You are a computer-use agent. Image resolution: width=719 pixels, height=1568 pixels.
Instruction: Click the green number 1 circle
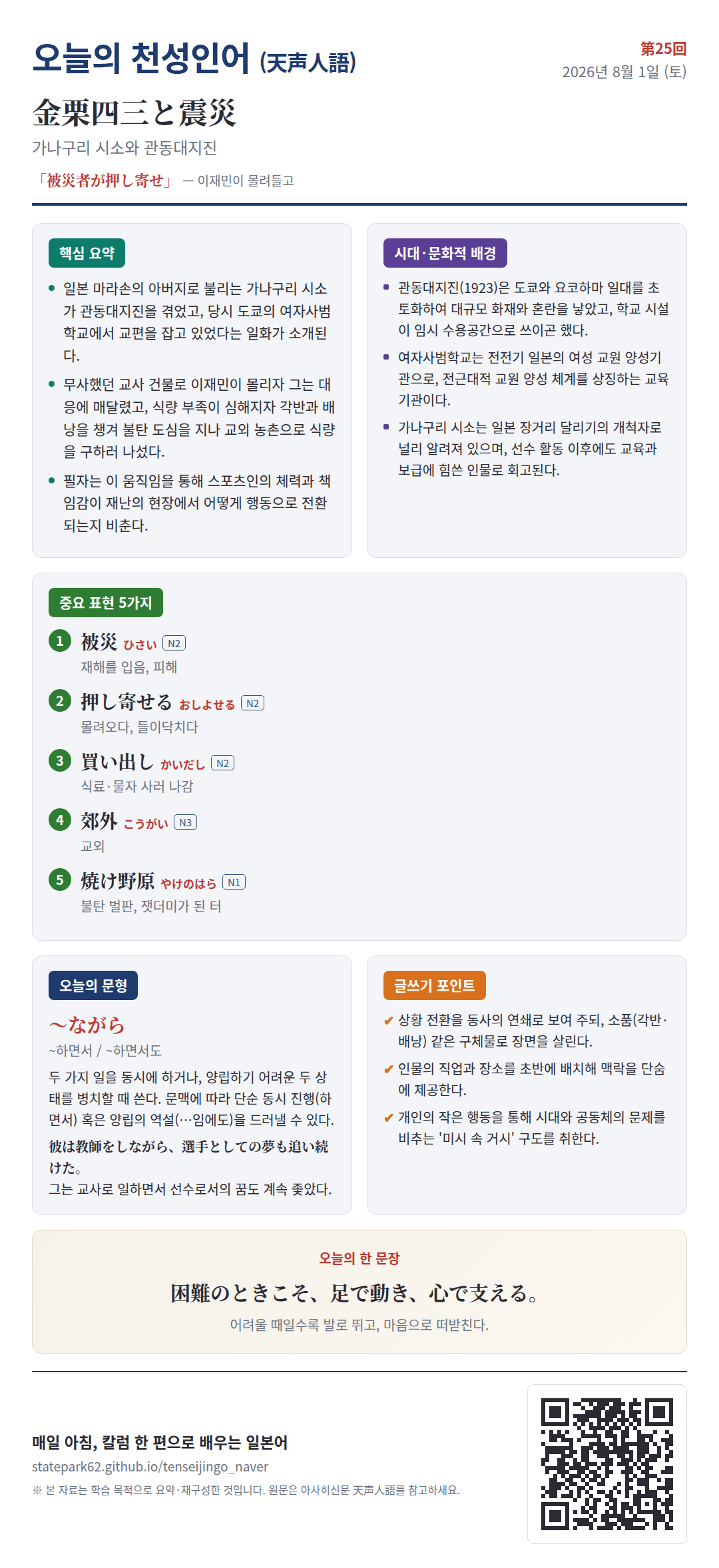pos(60,641)
